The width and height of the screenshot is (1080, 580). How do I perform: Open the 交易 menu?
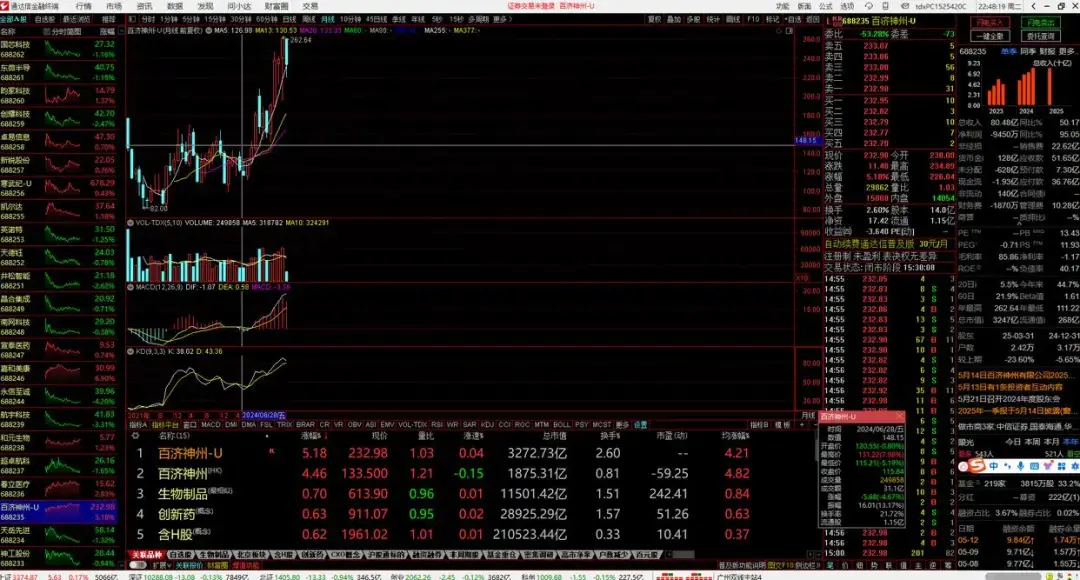coord(310,6)
